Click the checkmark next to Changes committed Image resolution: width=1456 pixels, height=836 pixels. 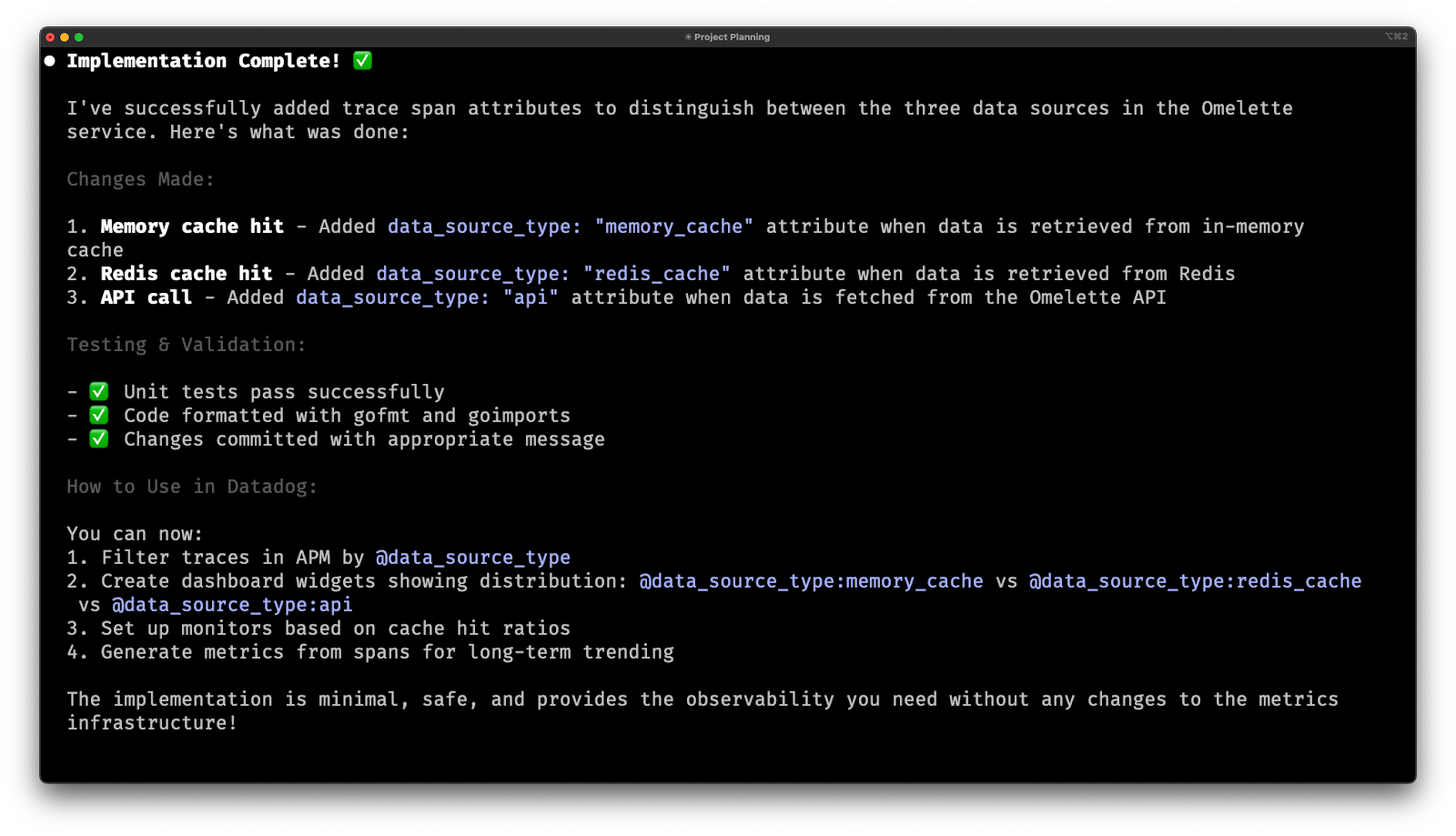99,439
